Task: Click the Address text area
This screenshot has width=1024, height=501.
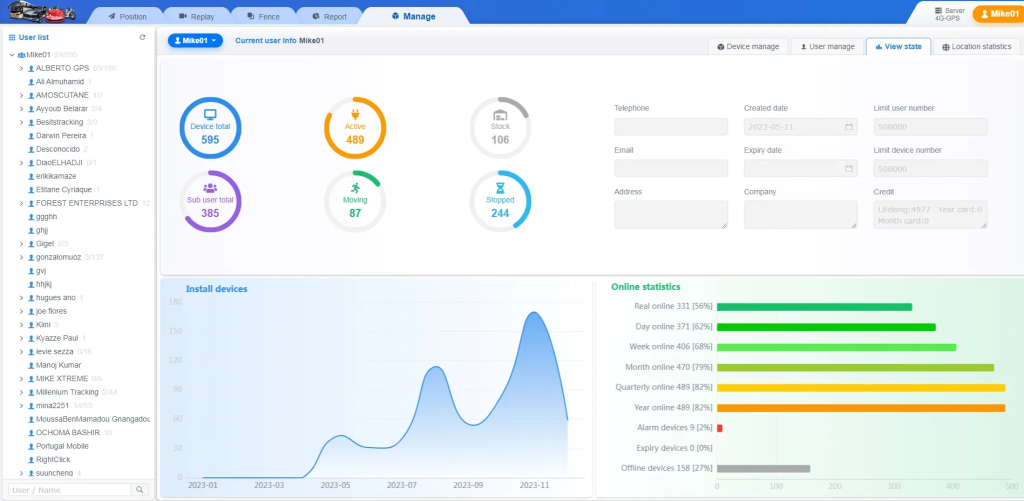Action: (x=671, y=214)
